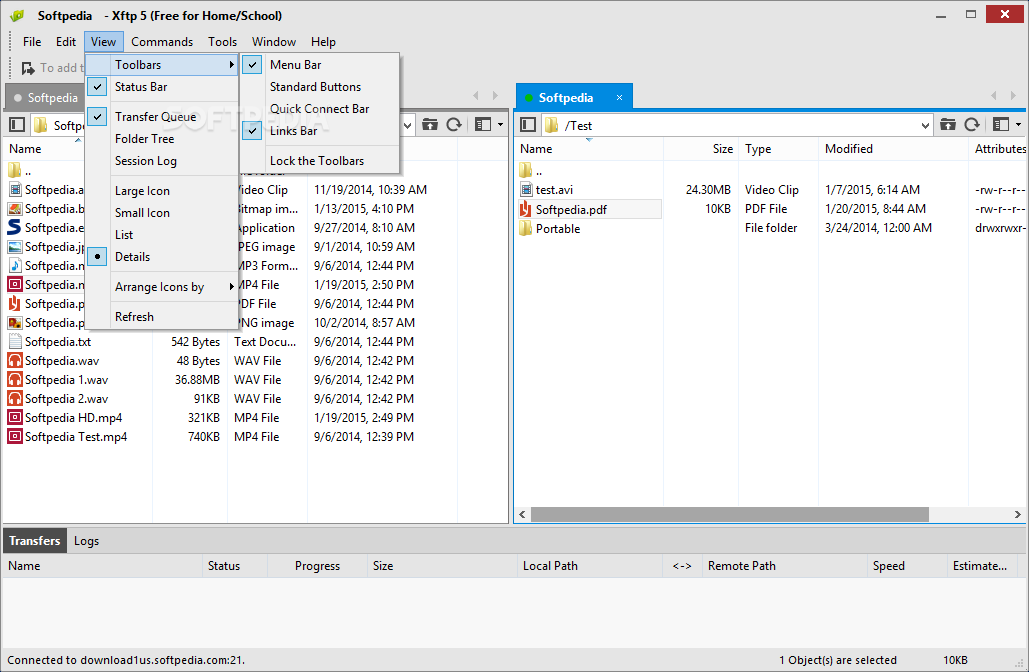This screenshot has width=1029, height=672.
Task: Click the test.avi file icon
Action: 526,190
